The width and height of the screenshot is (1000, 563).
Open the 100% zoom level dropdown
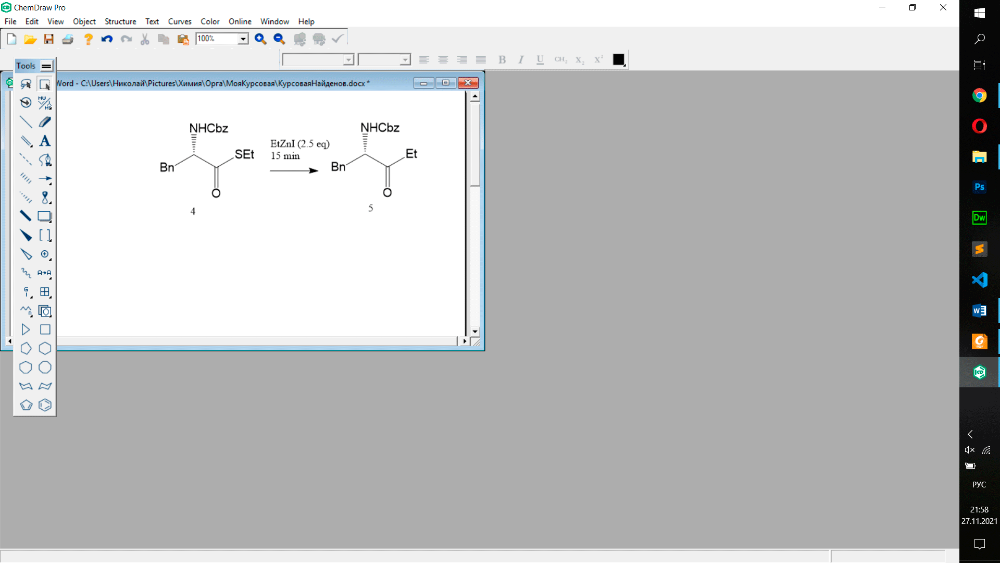(x=243, y=39)
